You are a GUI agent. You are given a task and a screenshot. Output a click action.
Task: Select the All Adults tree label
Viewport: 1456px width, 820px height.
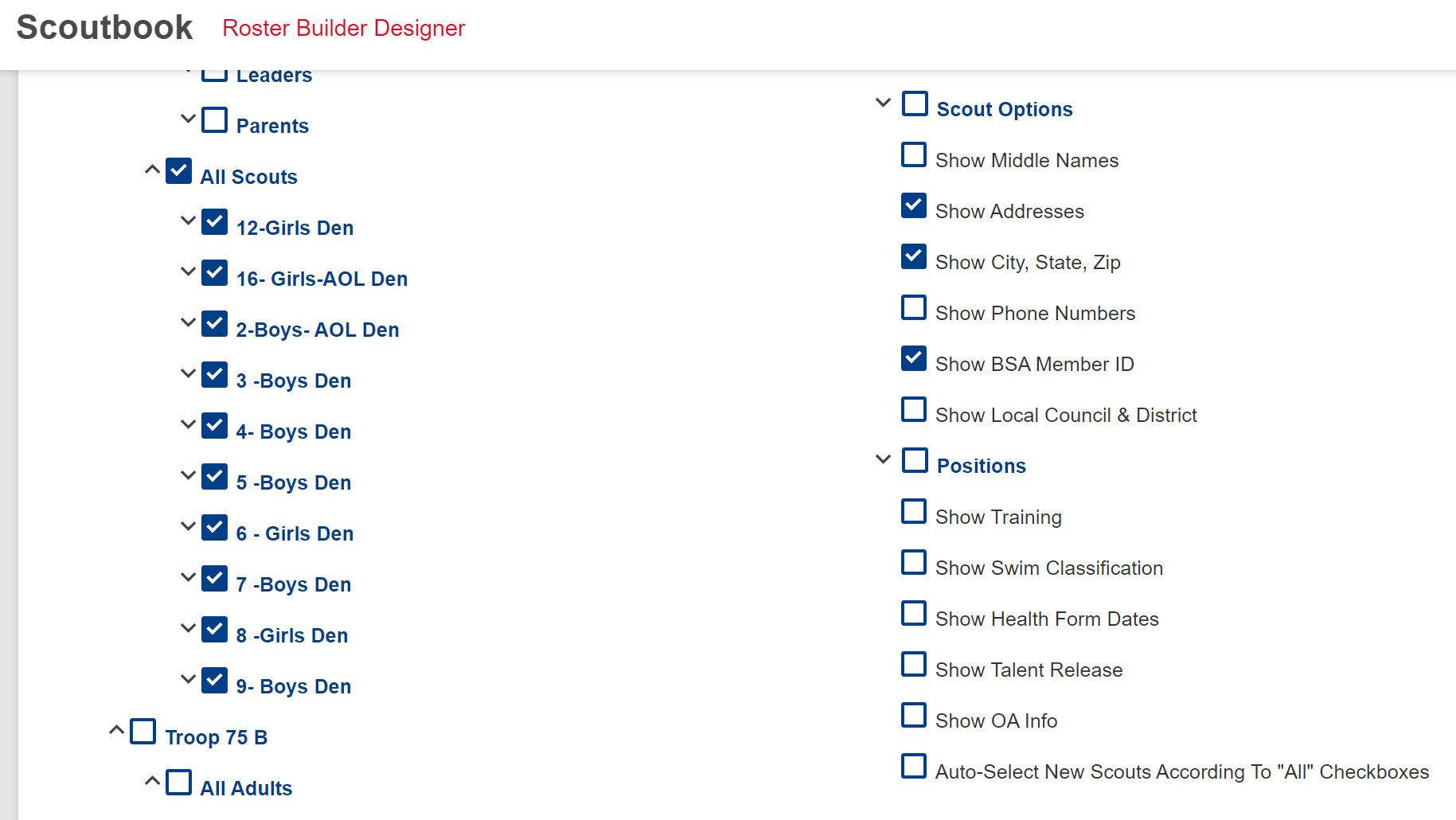pyautogui.click(x=246, y=788)
